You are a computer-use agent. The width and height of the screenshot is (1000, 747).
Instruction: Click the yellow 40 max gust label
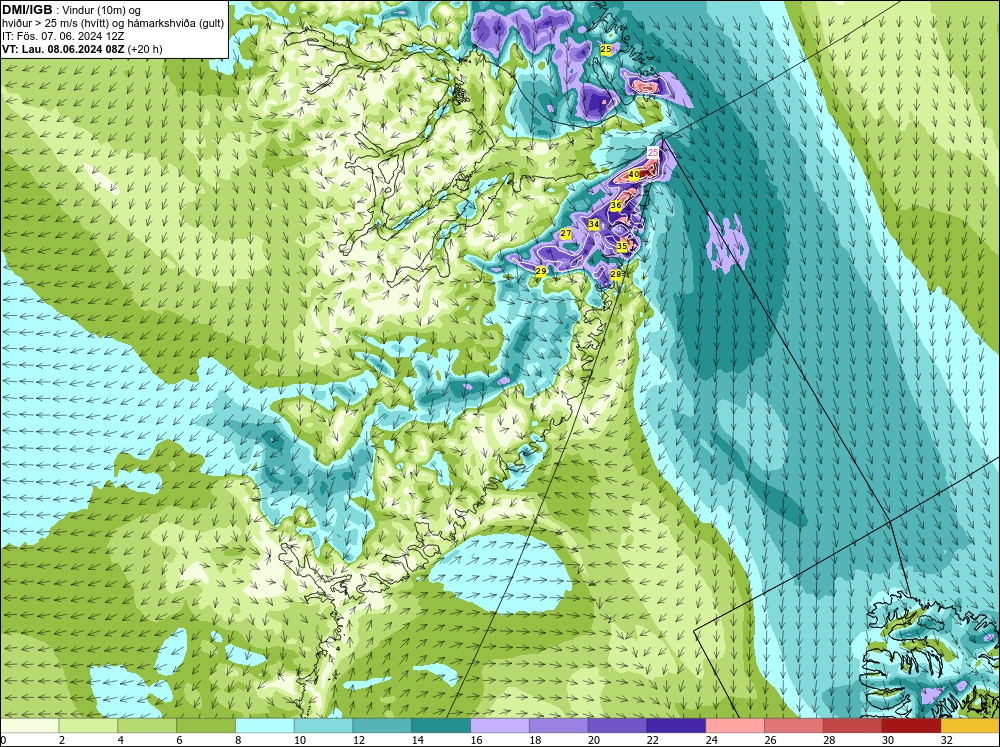coord(634,174)
